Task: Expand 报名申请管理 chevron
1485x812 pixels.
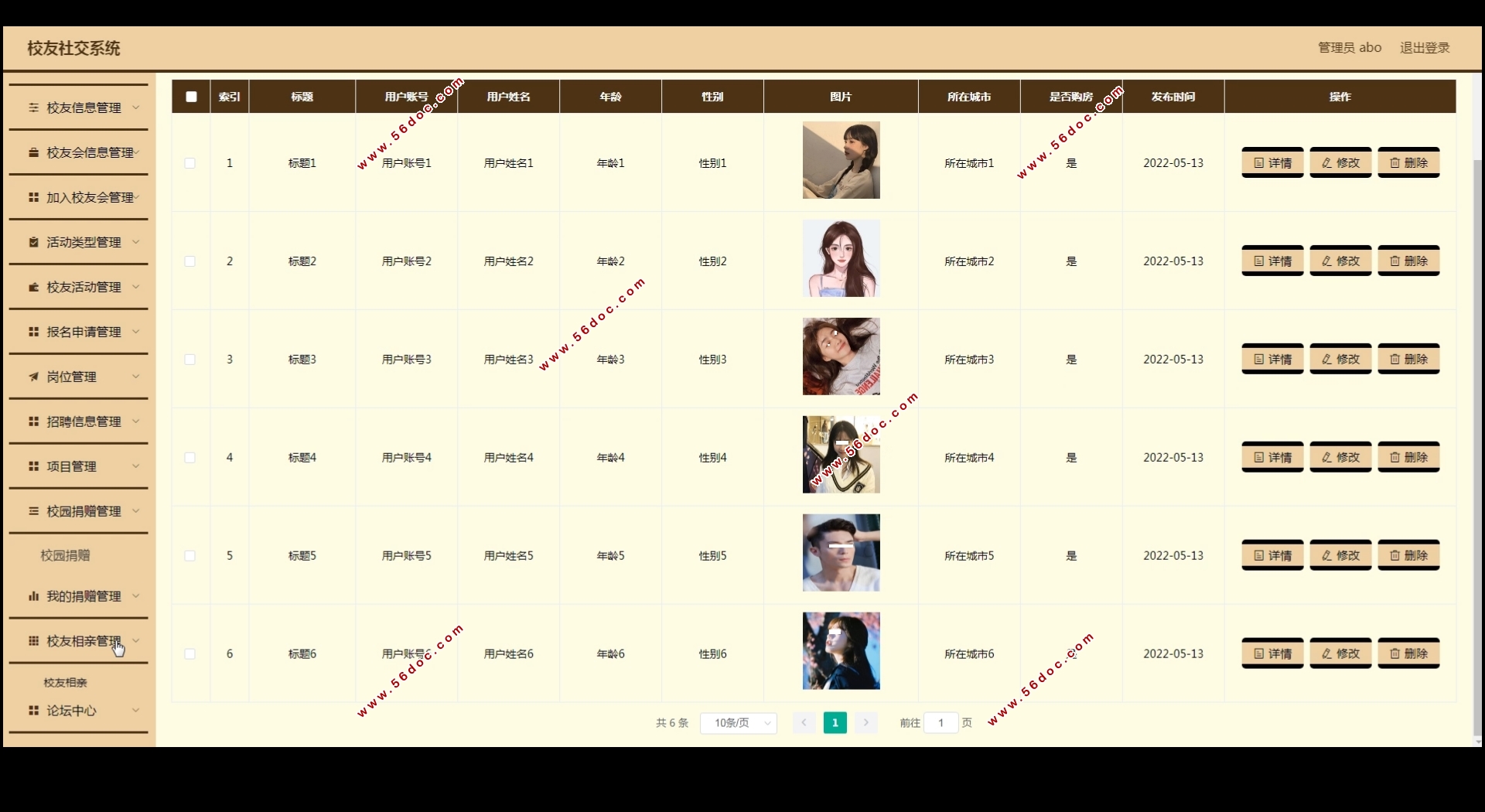Action: (136, 332)
